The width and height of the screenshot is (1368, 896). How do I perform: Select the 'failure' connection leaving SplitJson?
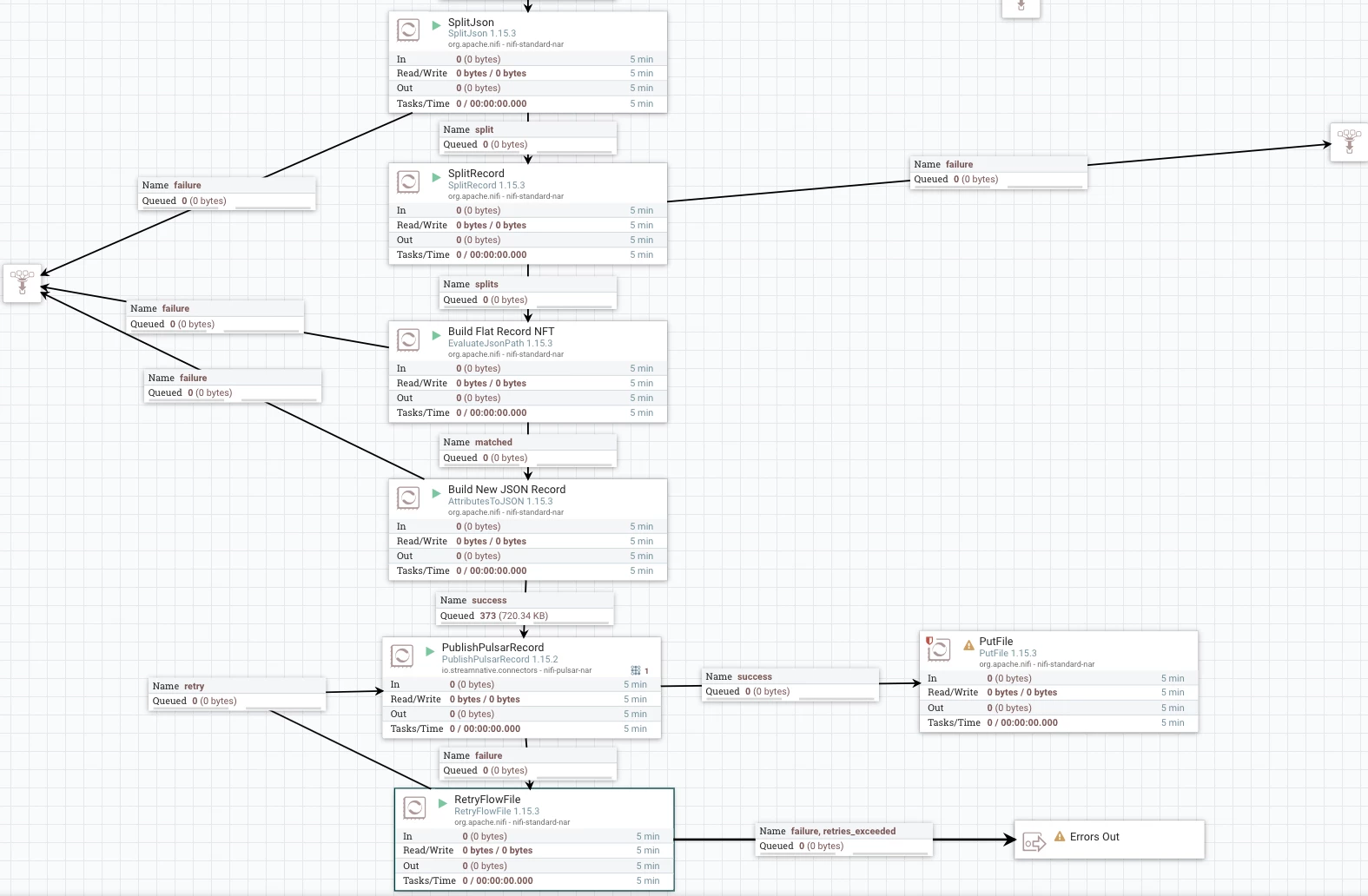[227, 193]
